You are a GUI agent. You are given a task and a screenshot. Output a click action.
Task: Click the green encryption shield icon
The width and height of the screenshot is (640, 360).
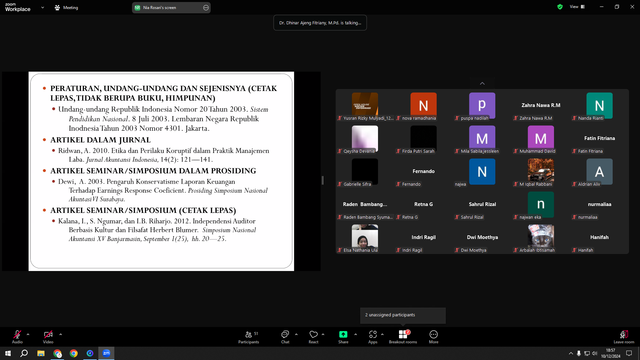point(560,7)
